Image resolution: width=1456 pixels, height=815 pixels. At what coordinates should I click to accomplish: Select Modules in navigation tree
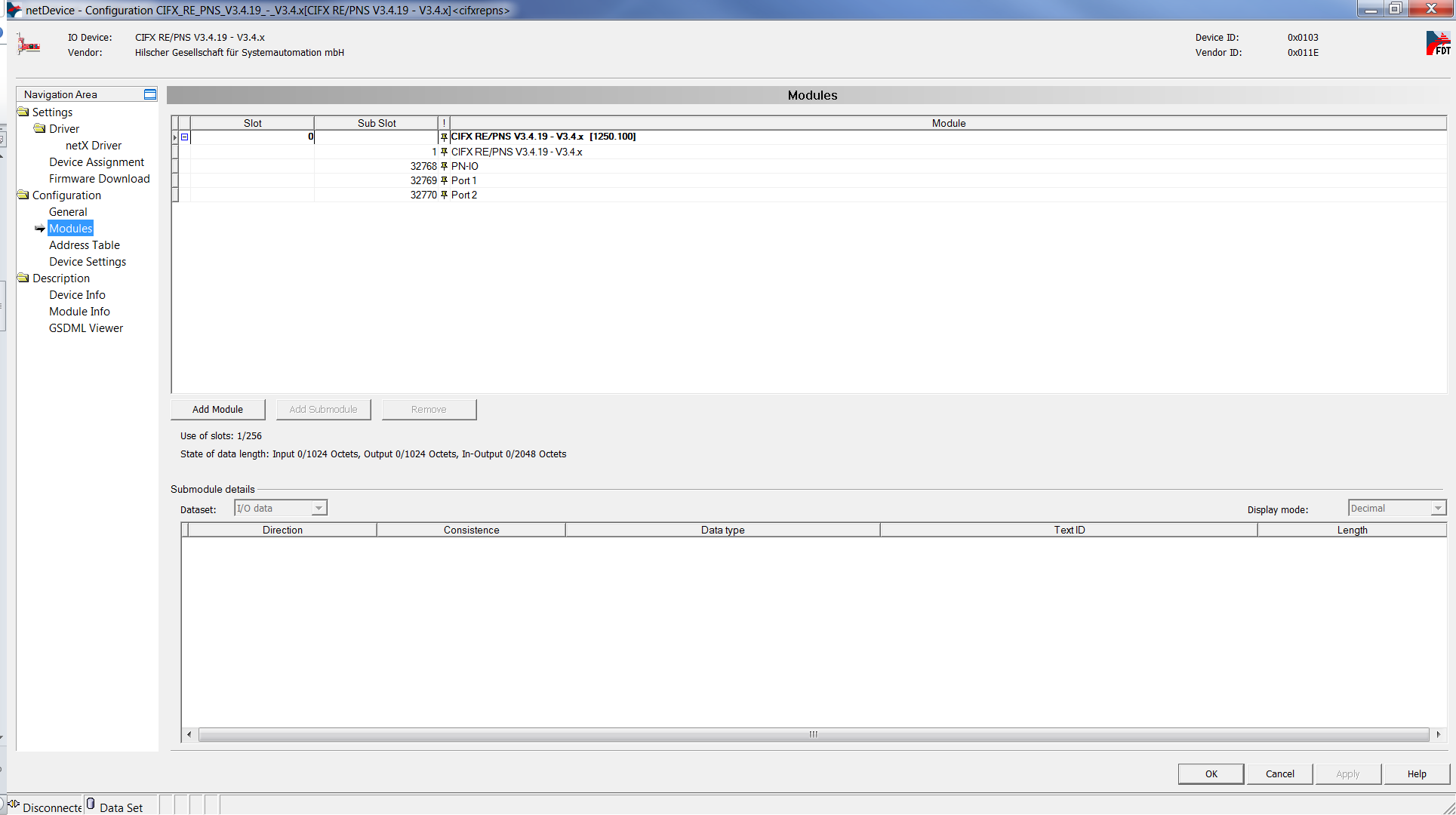[x=71, y=228]
